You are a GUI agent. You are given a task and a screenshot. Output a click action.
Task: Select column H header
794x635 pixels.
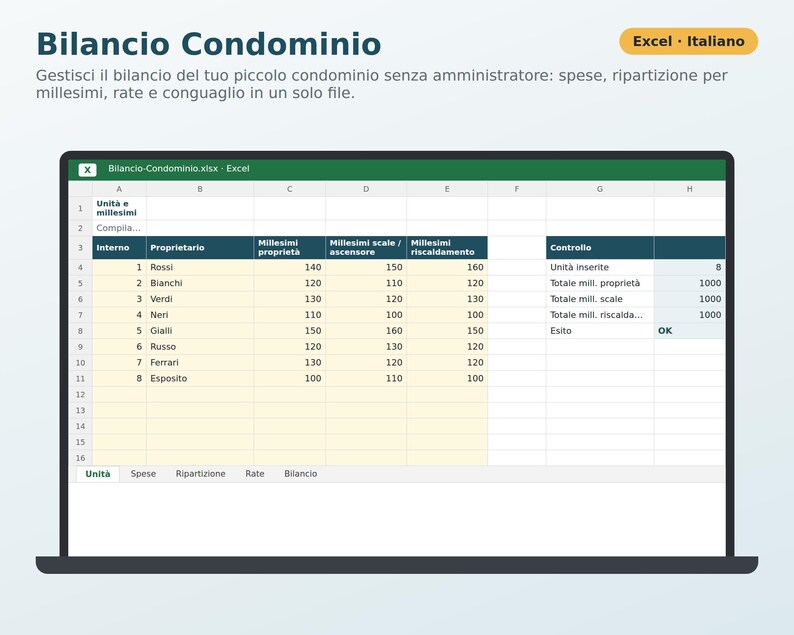tap(690, 189)
